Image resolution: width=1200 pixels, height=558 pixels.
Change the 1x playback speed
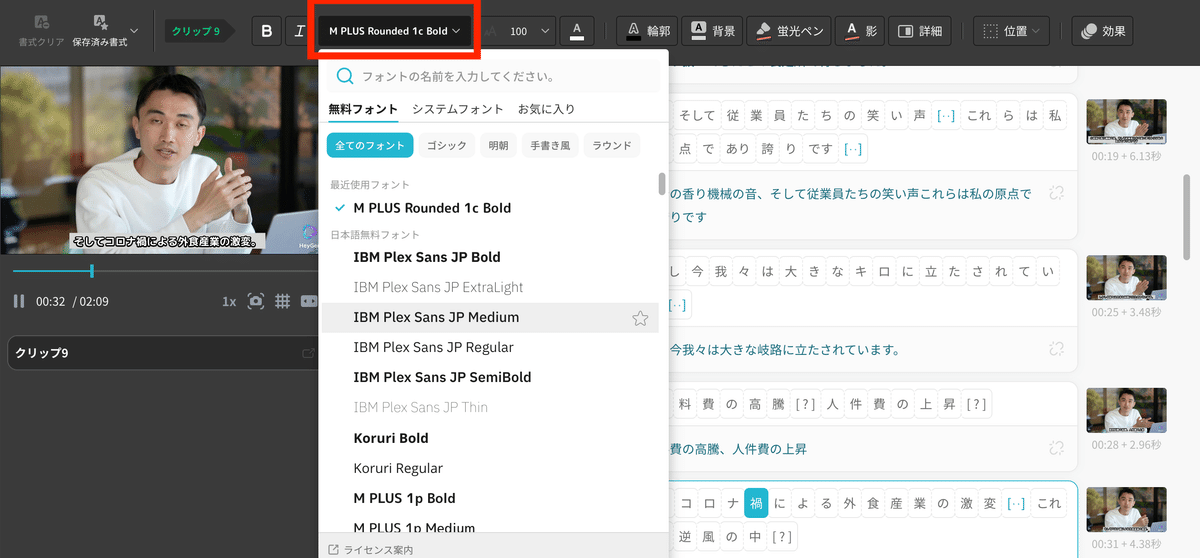[x=229, y=301]
